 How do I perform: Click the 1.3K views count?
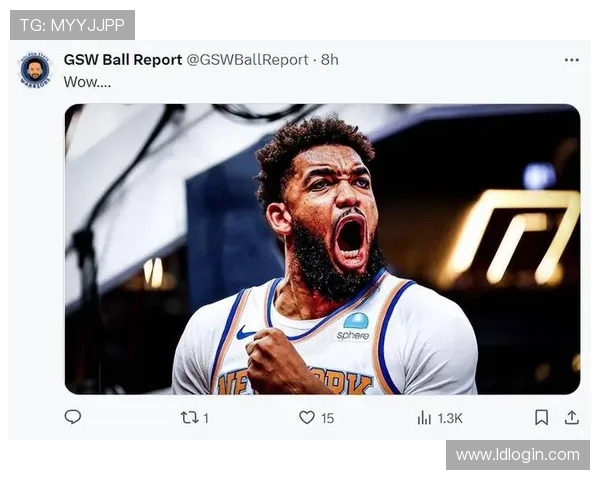pos(450,418)
